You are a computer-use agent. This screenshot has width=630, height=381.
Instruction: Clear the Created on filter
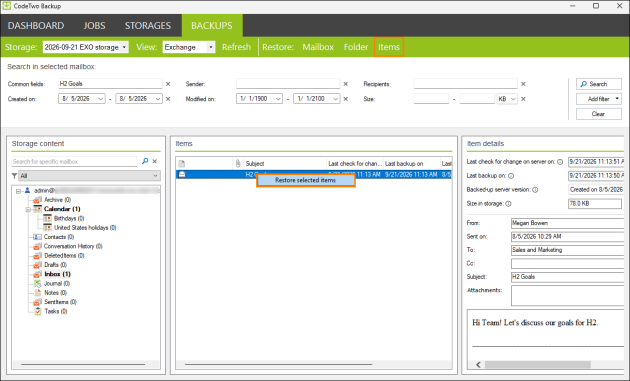168,99
